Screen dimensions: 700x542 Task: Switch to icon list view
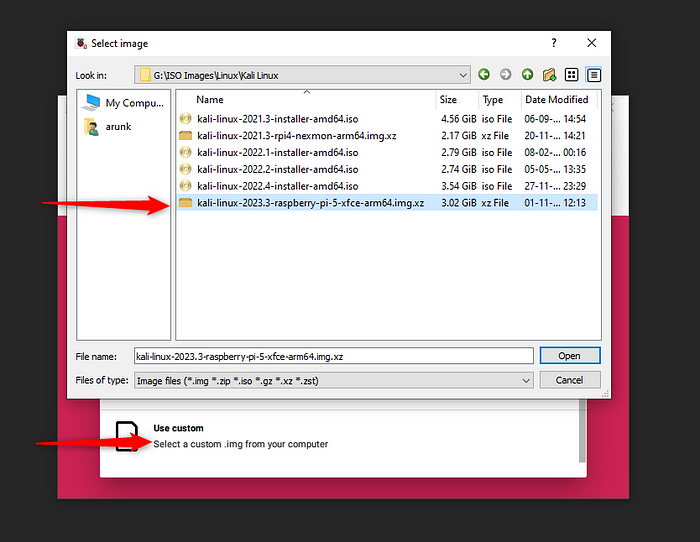click(x=572, y=75)
